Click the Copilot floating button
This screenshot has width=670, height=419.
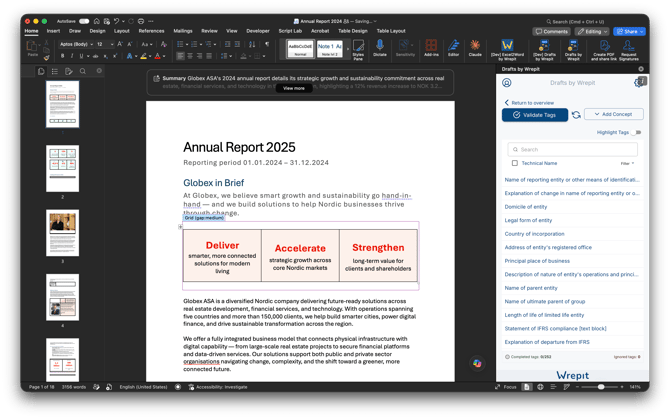coord(477,363)
